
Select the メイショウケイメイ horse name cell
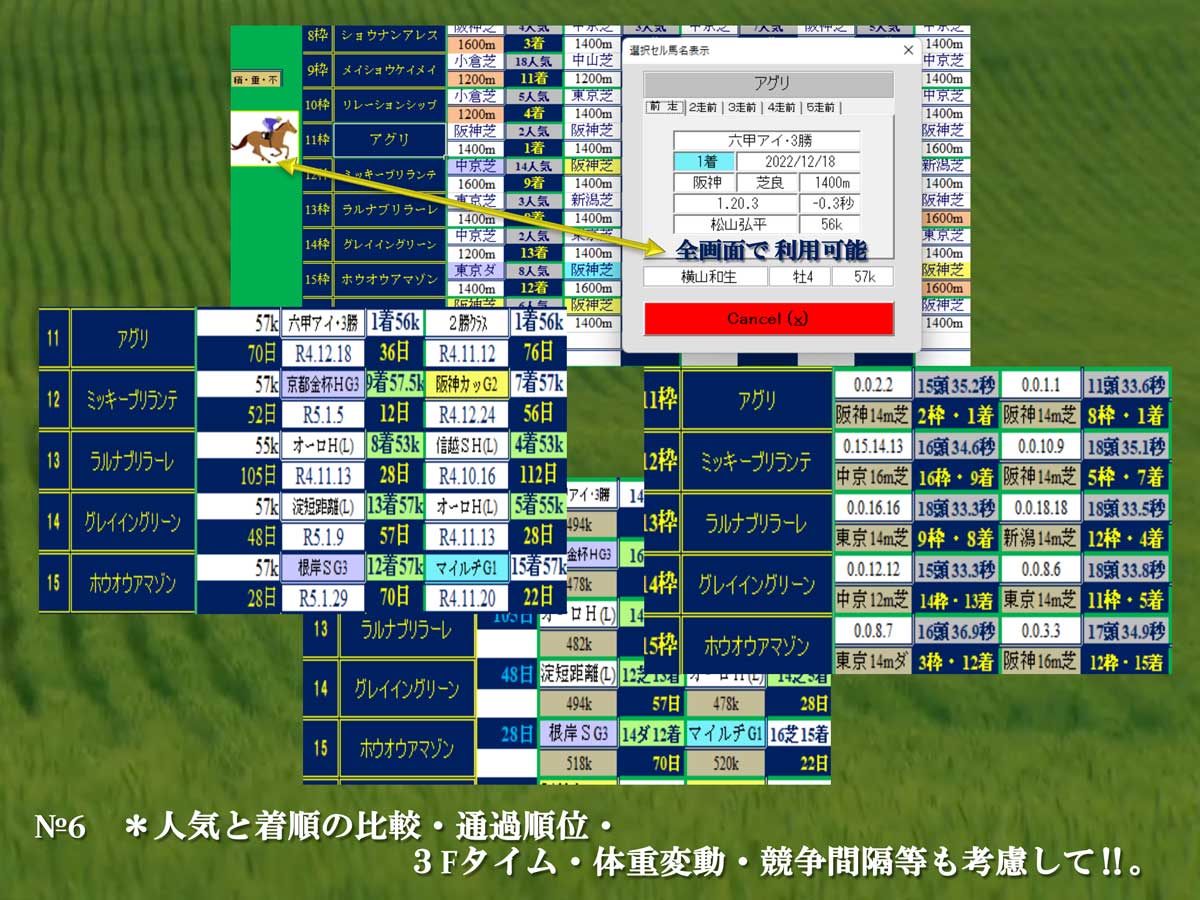(388, 70)
